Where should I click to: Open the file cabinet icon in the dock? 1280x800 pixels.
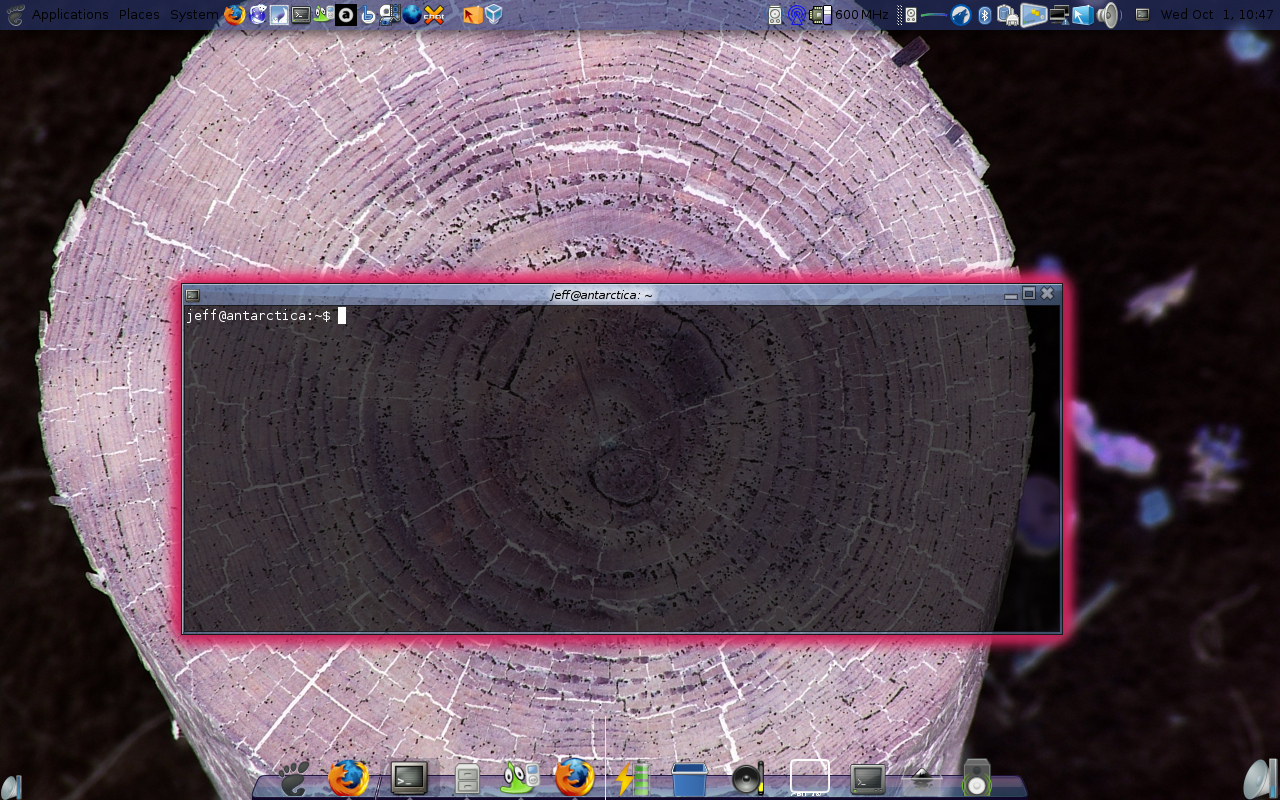(467, 778)
